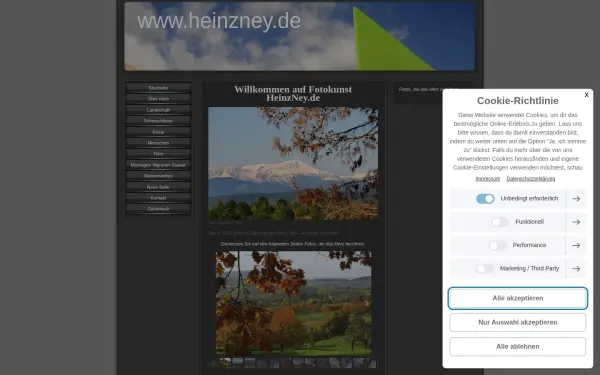The width and height of the screenshot is (600, 375).
Task: Select the Wasserwelten menu item
Action: [158, 176]
